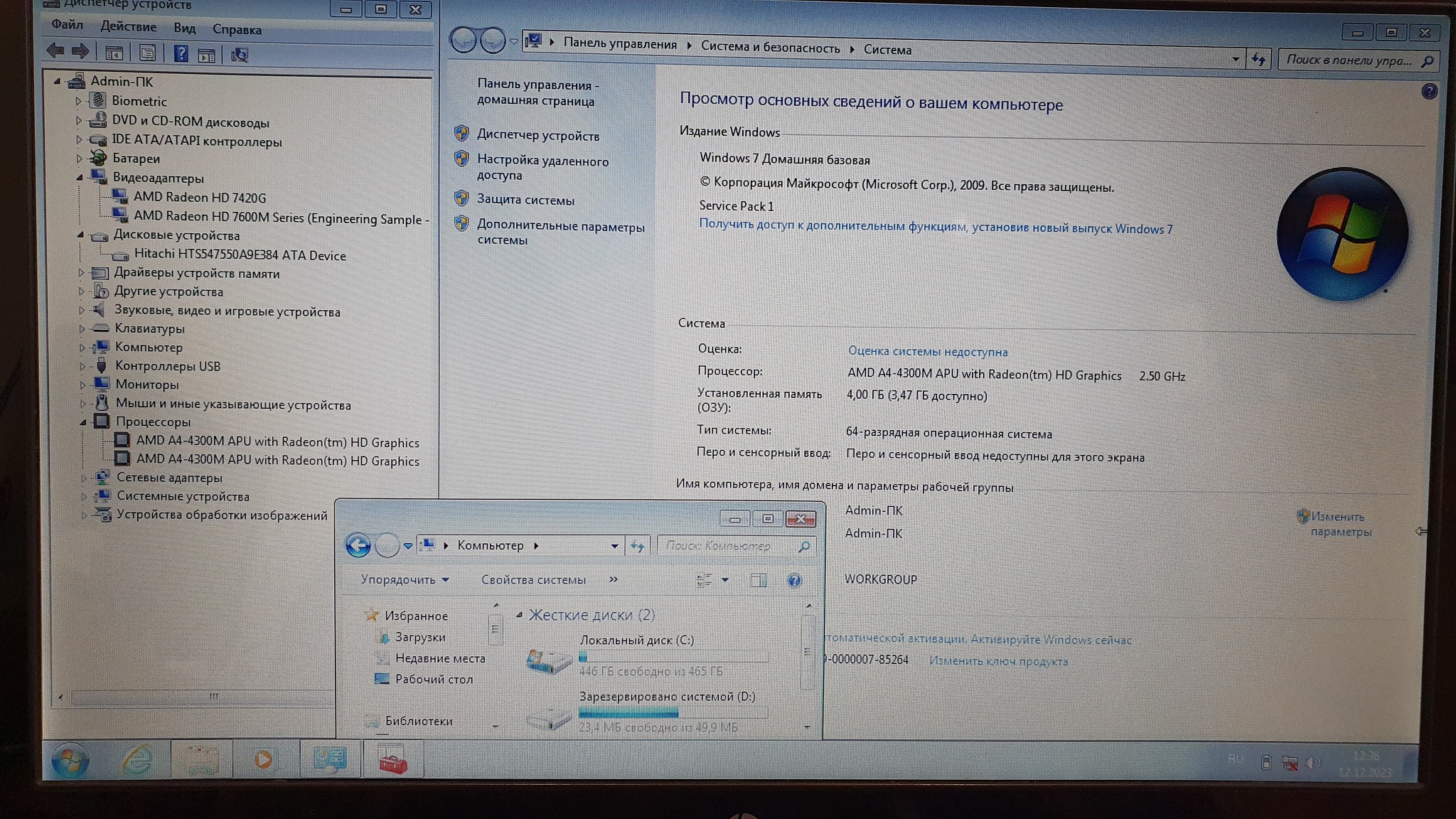Screen dimensions: 1456x819
Task: Select Локальный диск (C:) drive
Action: click(636, 640)
